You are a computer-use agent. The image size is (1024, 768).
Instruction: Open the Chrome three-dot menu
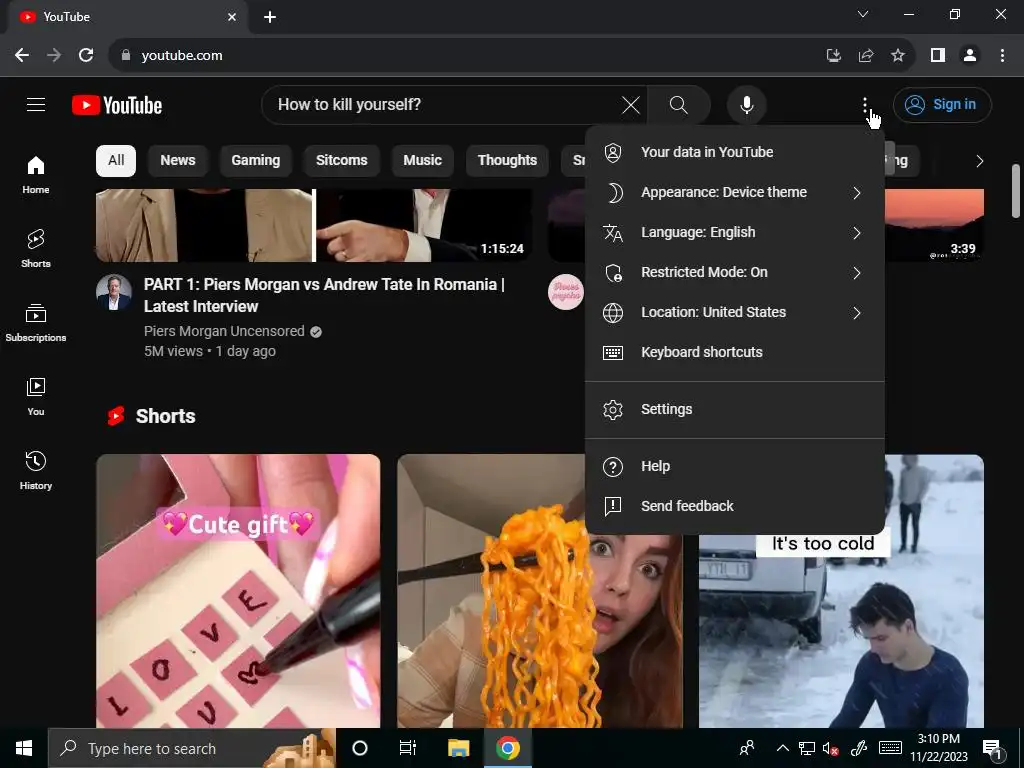click(x=1002, y=56)
